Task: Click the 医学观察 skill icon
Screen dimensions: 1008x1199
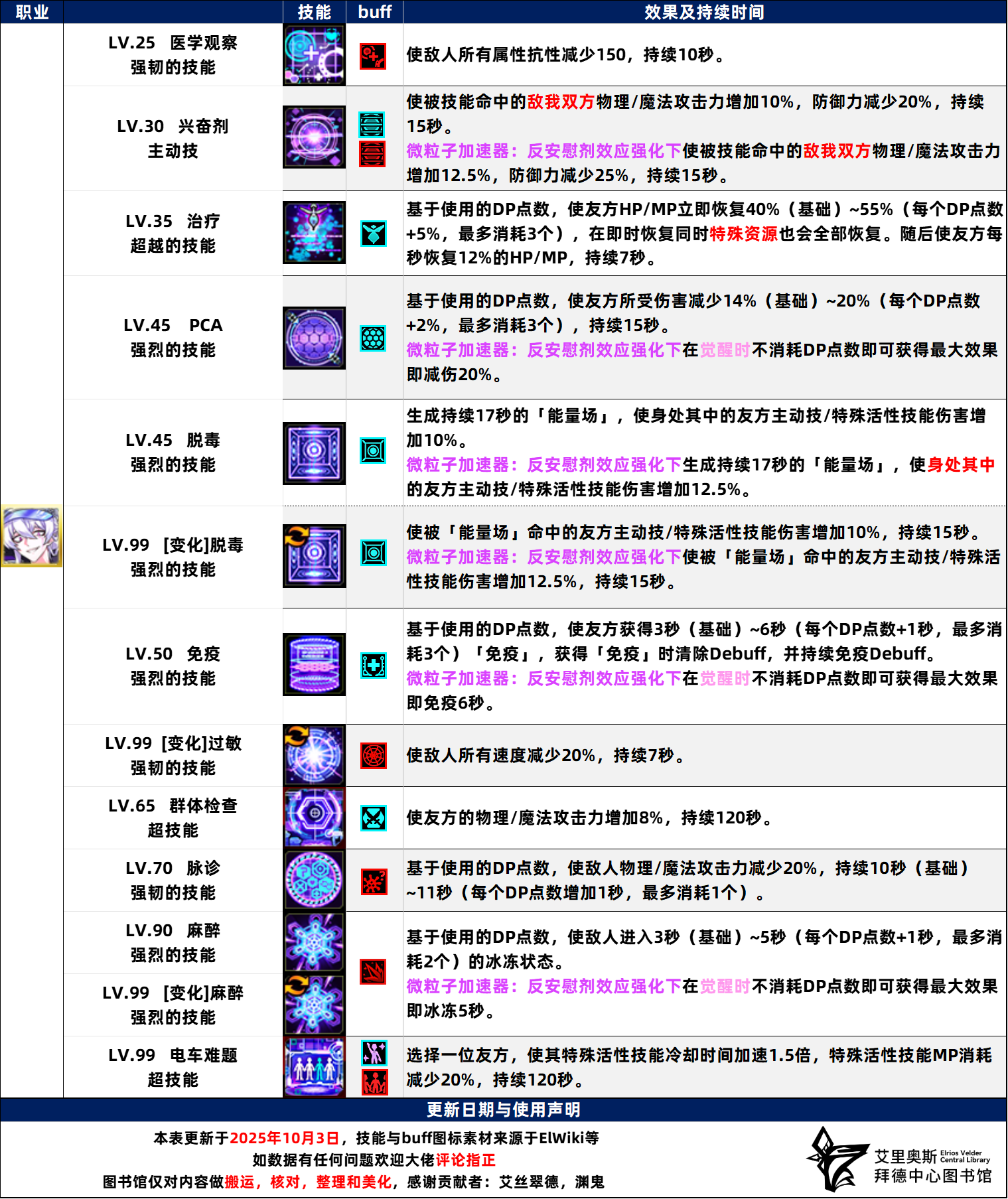Action: click(314, 55)
